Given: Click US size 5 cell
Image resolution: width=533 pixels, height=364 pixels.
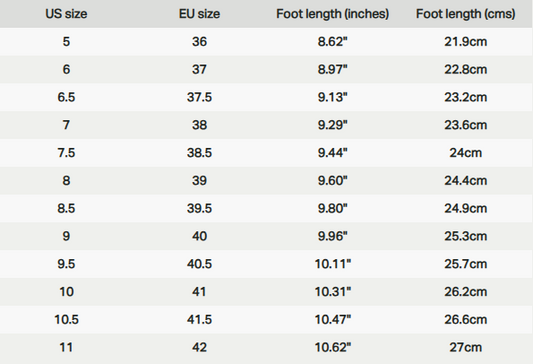Looking at the screenshot, I should click(66, 42).
